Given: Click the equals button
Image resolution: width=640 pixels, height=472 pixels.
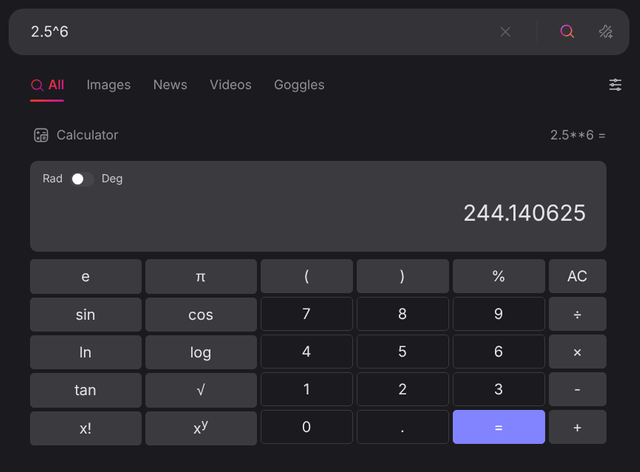Looking at the screenshot, I should click(499, 427).
